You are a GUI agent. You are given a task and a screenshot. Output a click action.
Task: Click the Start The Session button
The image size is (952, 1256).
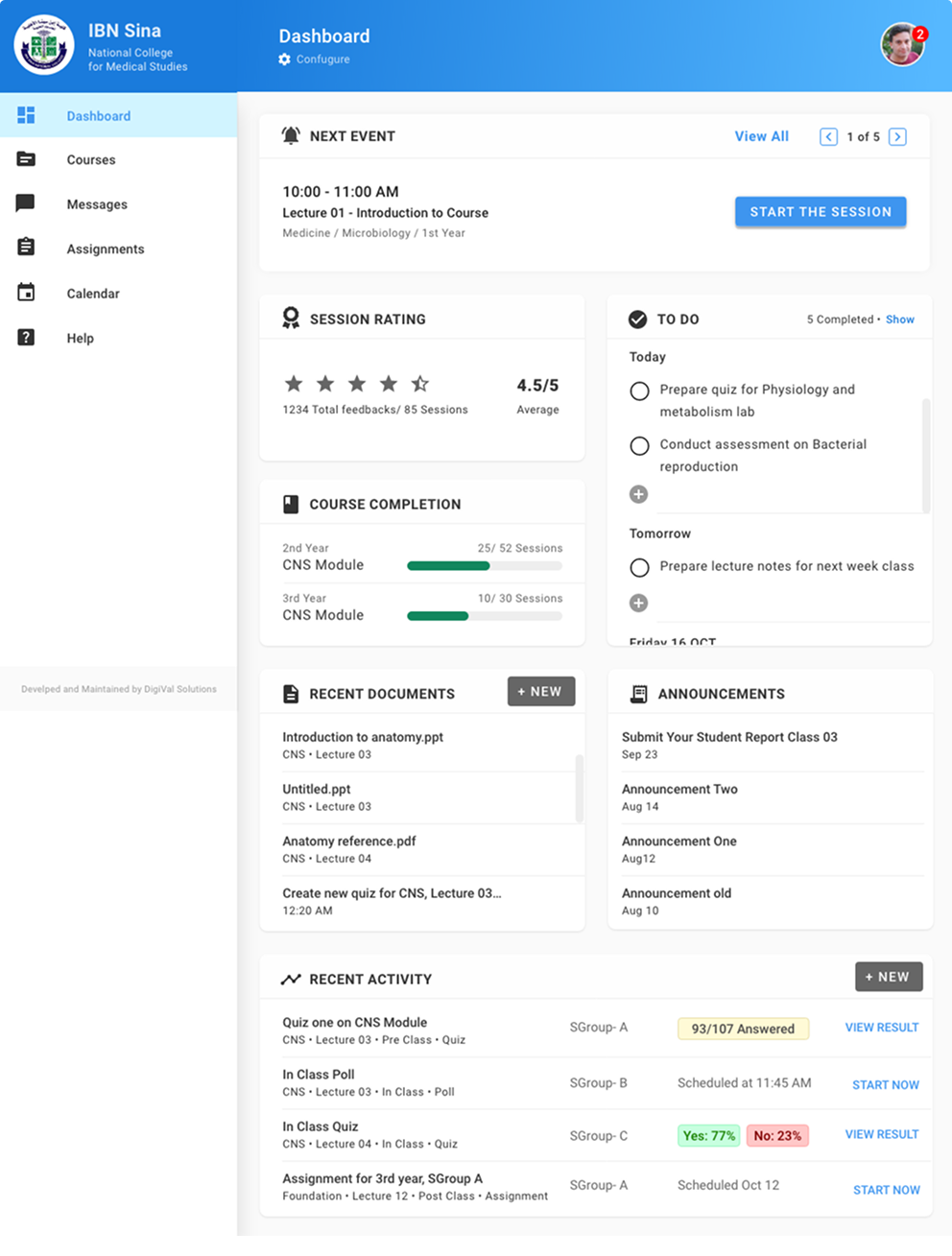click(x=821, y=211)
